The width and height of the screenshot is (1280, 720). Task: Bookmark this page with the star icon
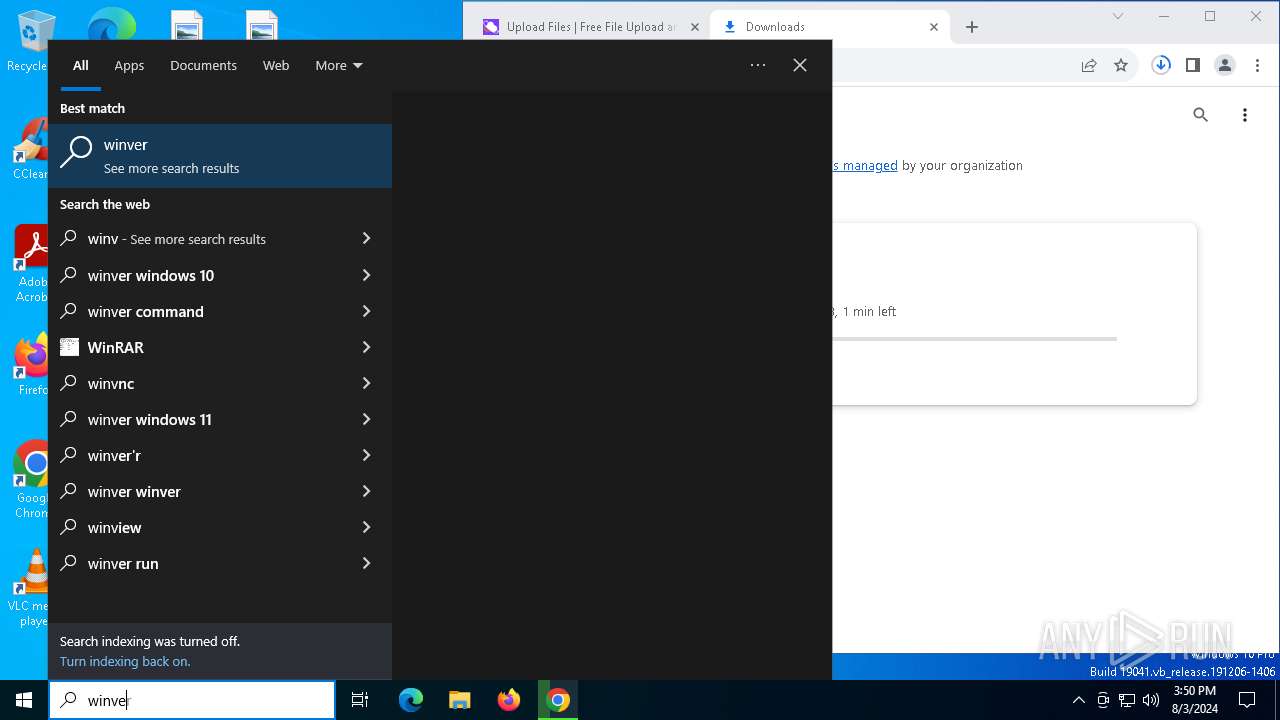1121,65
